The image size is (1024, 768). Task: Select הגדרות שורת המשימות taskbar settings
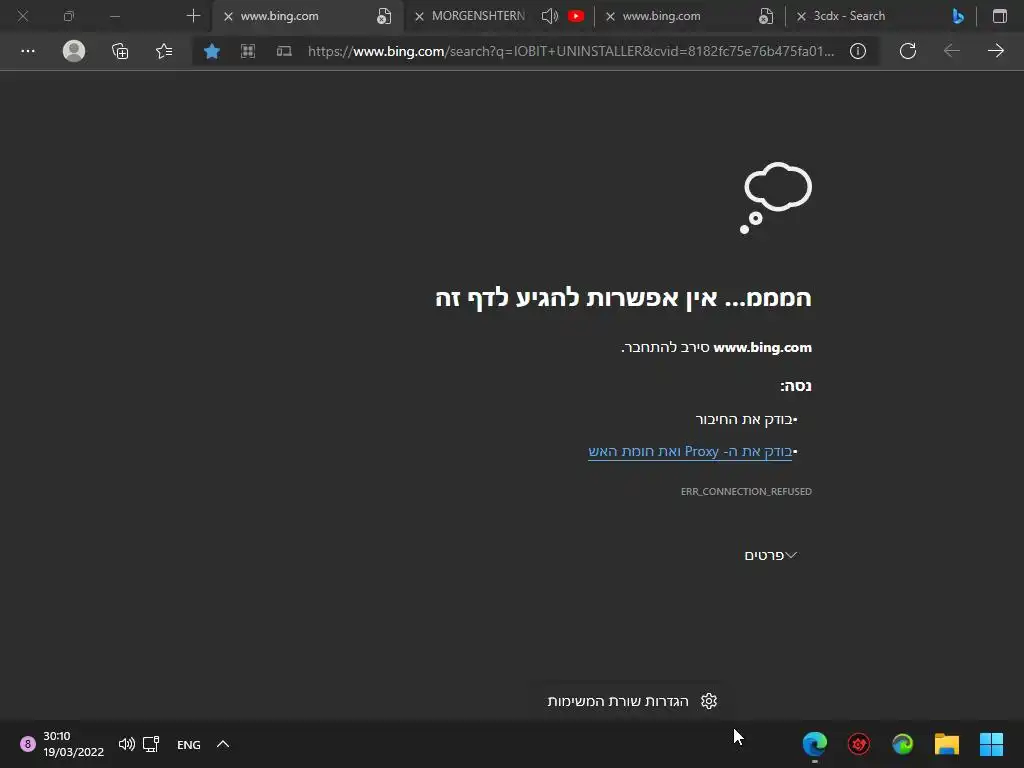pos(632,701)
